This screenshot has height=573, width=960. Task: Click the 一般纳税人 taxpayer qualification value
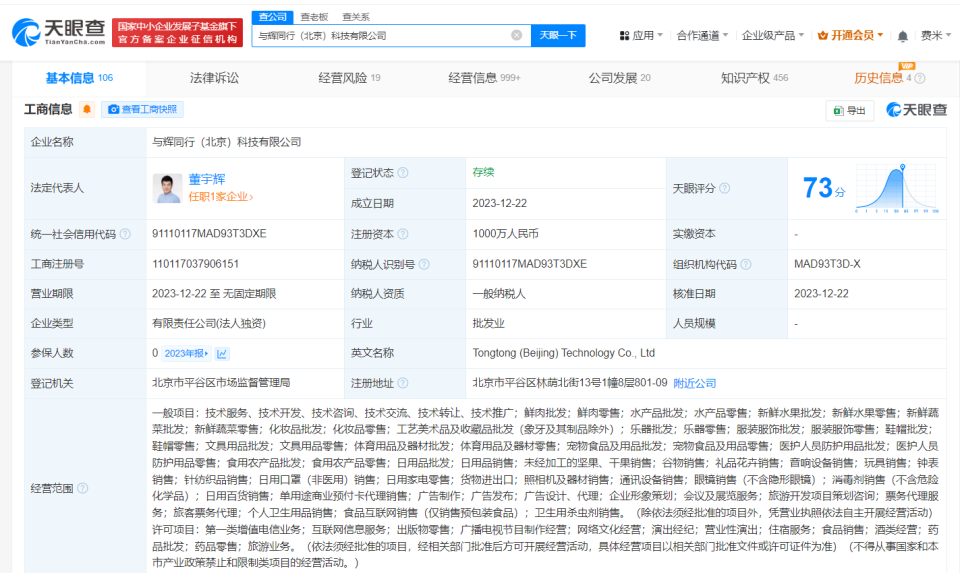coord(499,293)
